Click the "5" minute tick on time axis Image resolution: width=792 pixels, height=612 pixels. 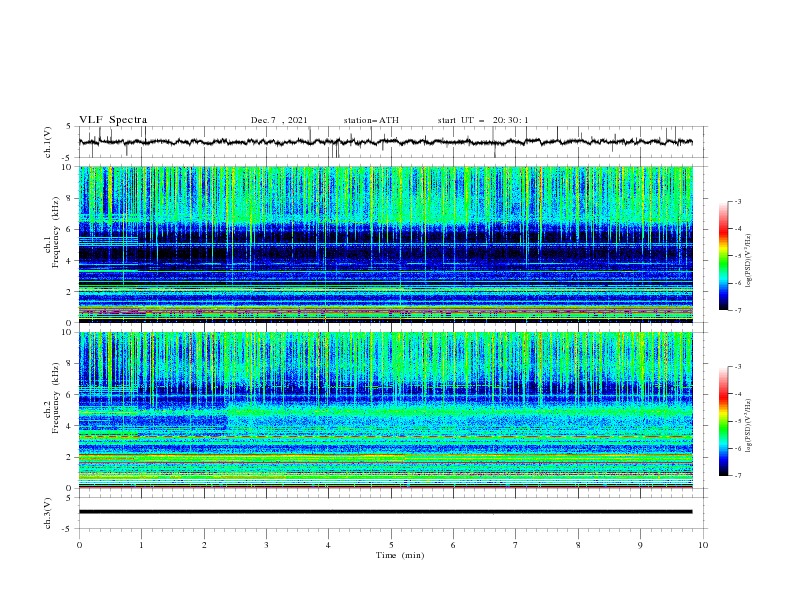(391, 545)
